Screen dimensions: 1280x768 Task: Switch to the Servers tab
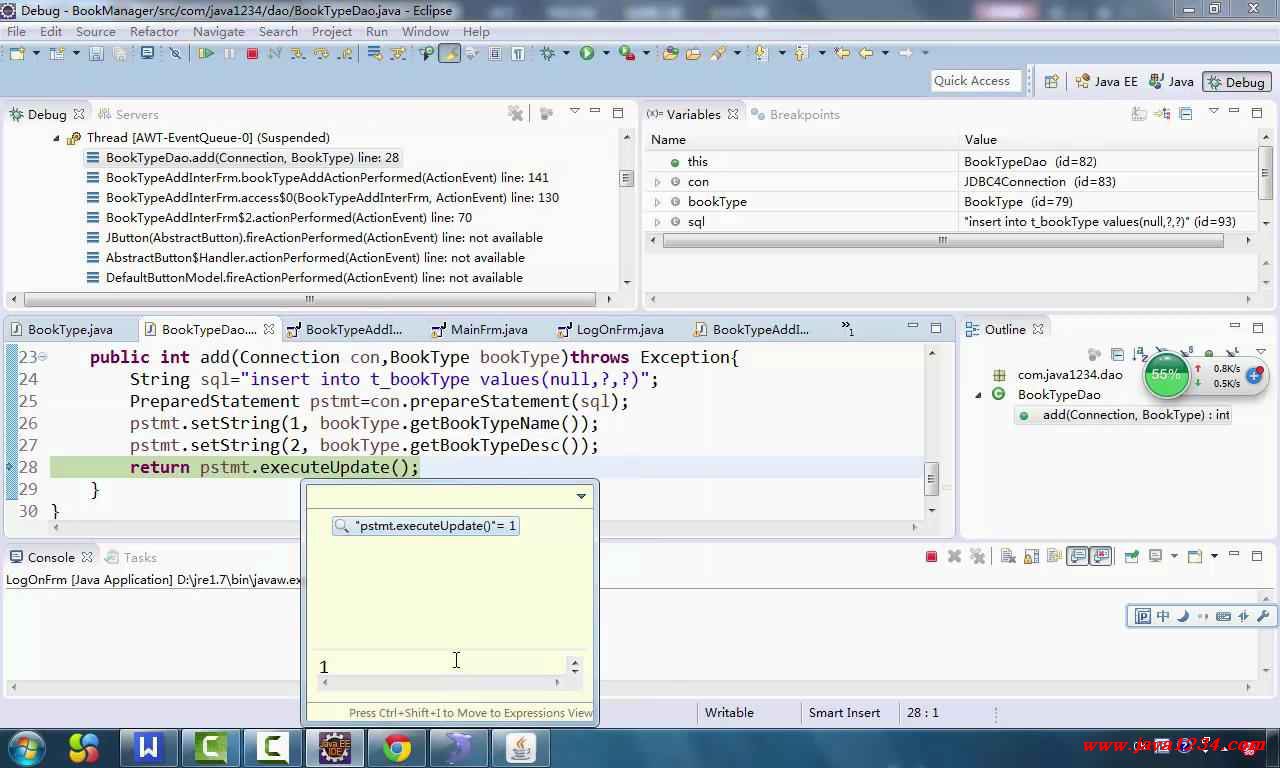point(128,114)
